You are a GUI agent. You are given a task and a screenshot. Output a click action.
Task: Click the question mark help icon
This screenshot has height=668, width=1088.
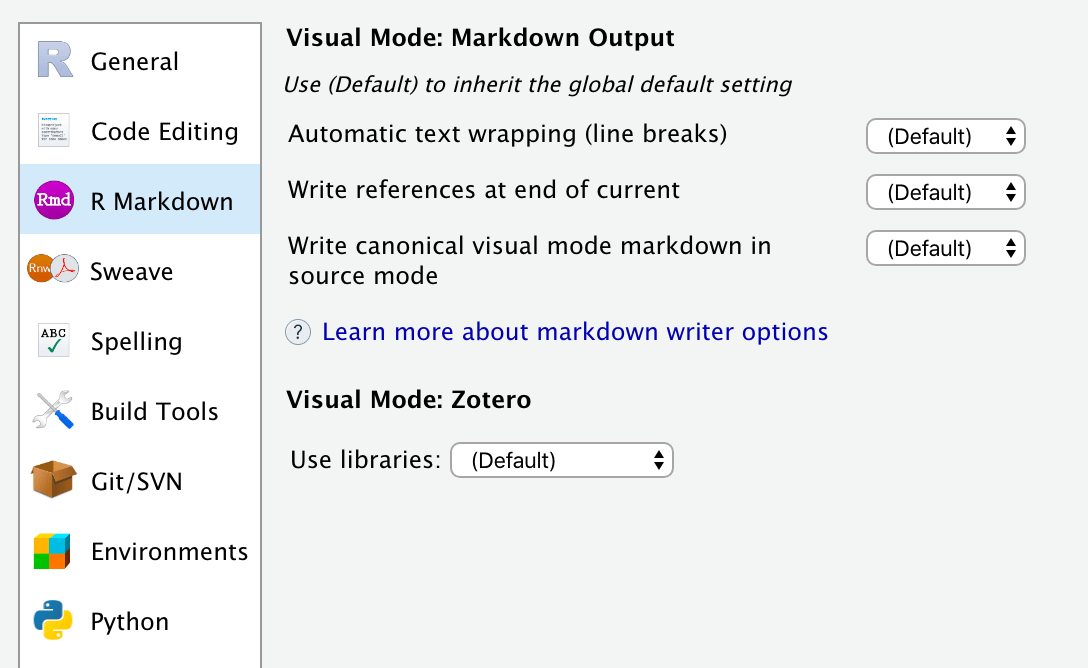(298, 331)
